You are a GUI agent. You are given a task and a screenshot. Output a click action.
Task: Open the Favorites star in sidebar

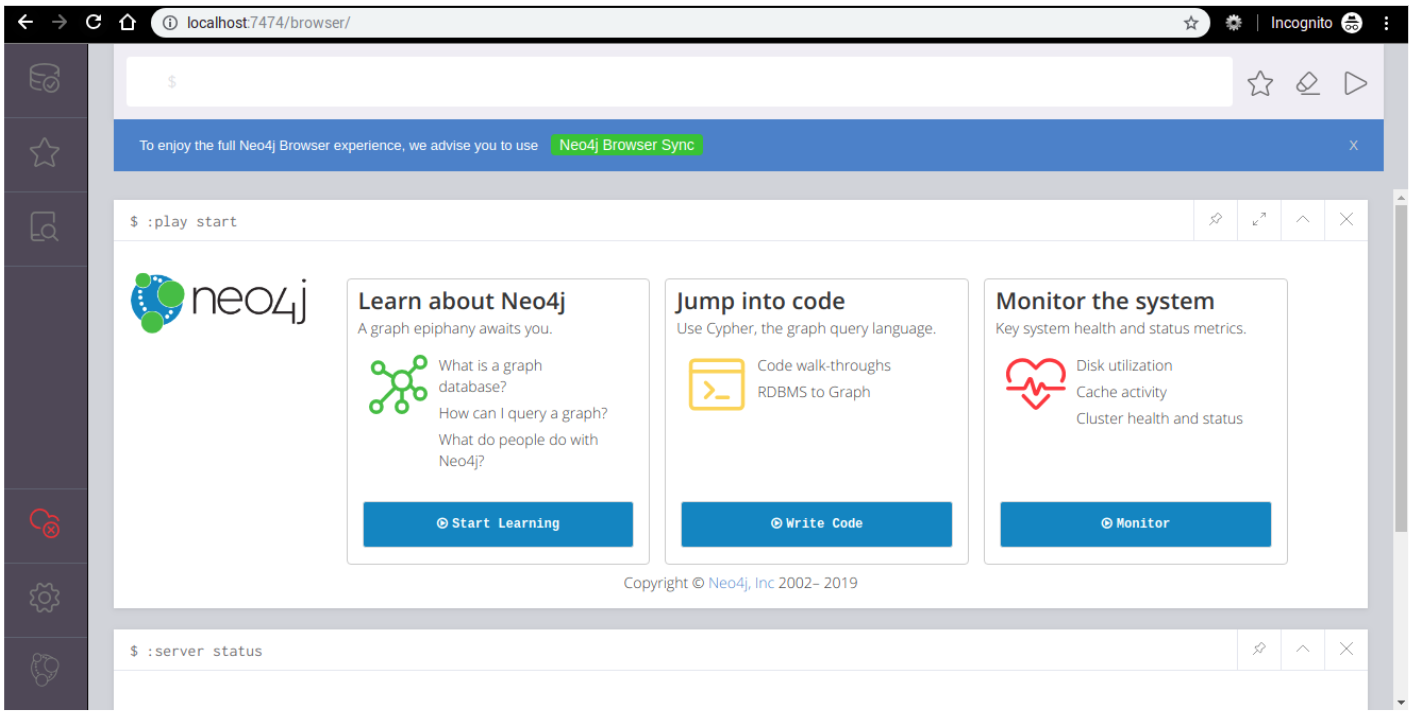coord(45,153)
